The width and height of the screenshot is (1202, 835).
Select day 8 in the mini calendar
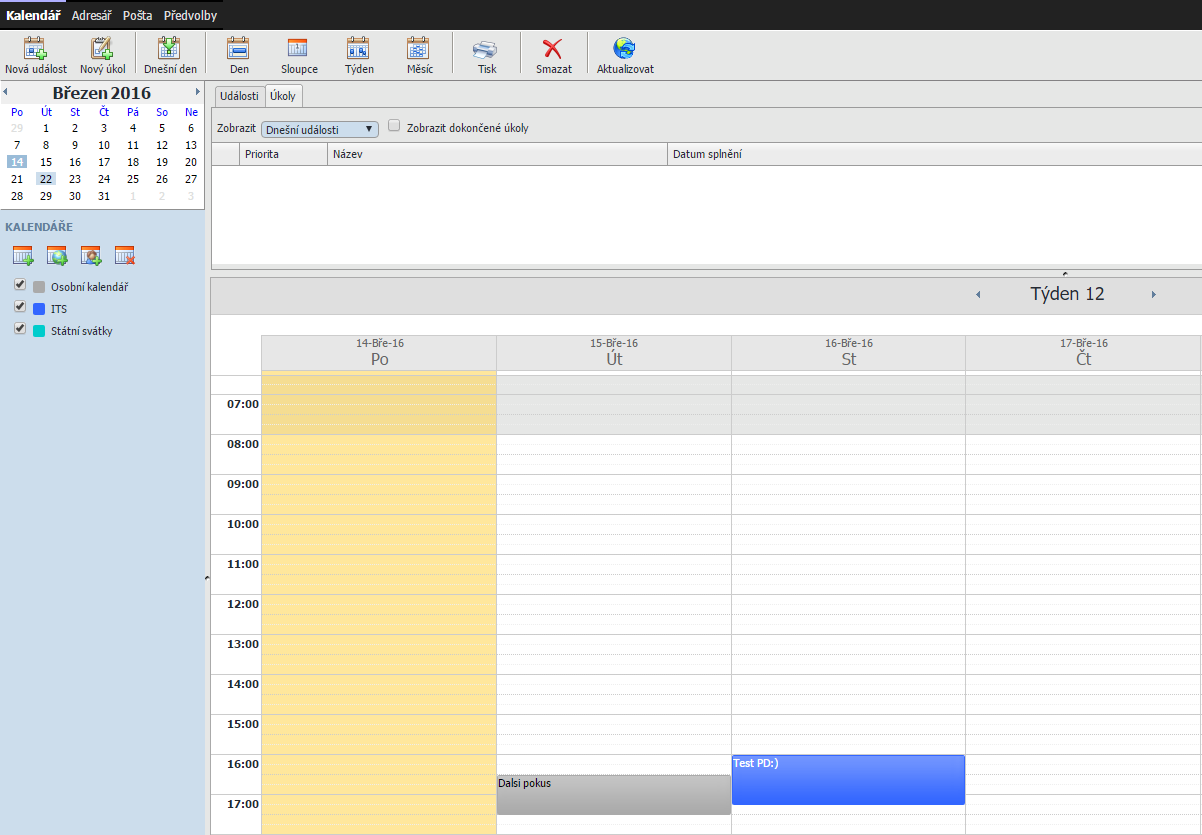46,145
